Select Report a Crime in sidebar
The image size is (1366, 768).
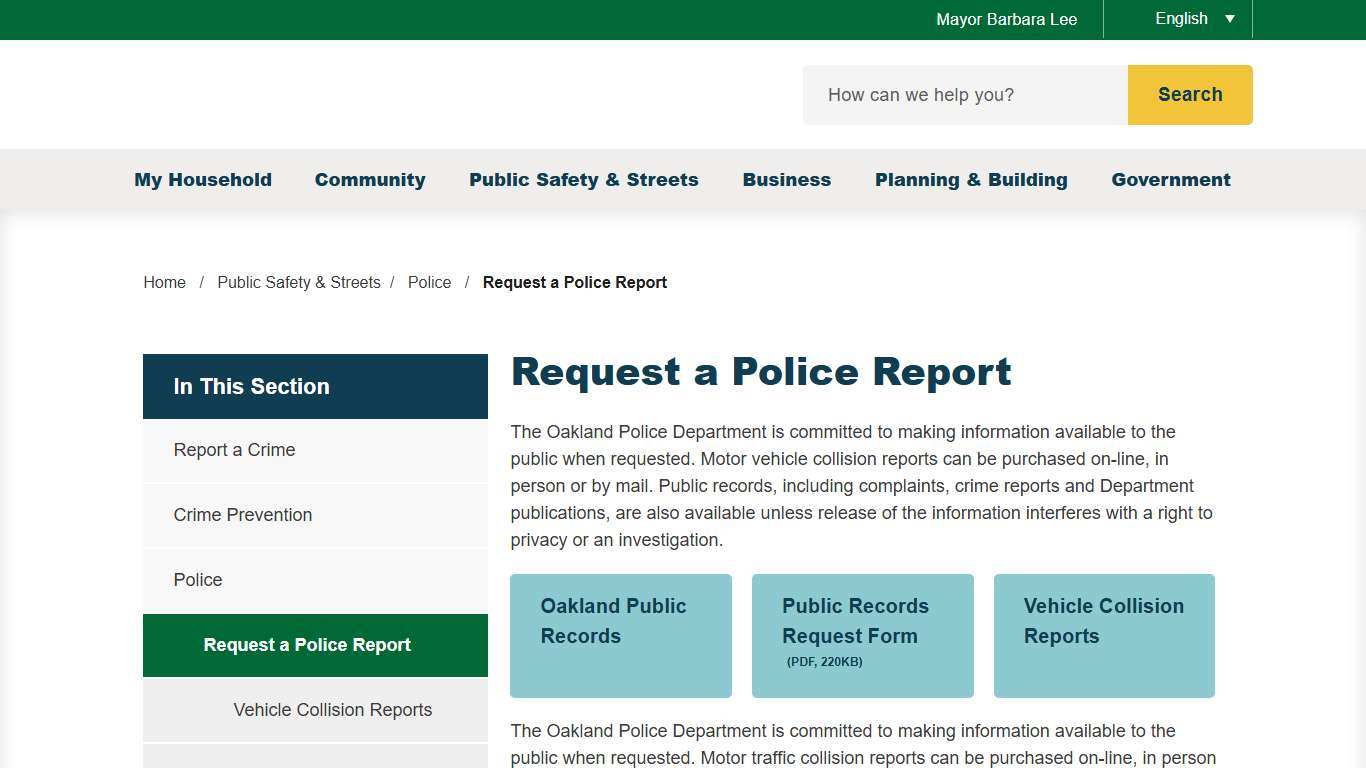(x=234, y=450)
